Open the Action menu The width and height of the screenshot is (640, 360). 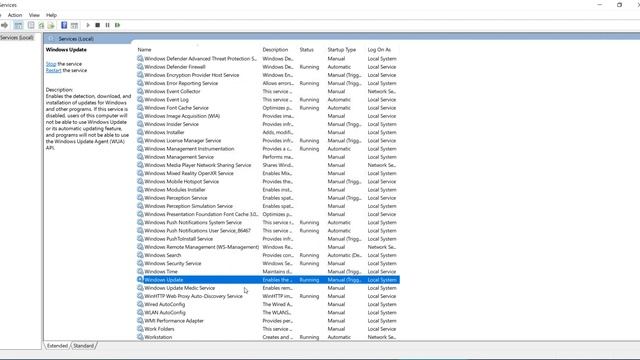click(x=15, y=15)
